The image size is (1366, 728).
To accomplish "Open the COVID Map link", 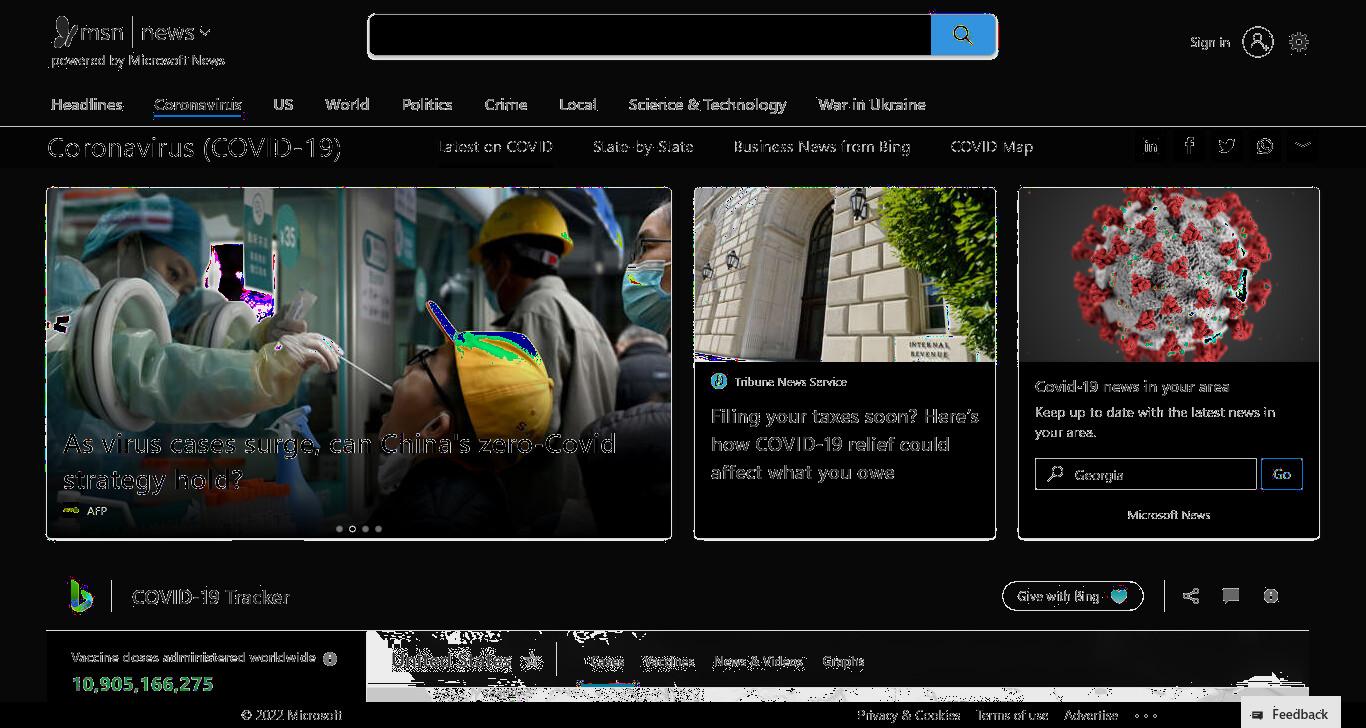I will coord(992,146).
